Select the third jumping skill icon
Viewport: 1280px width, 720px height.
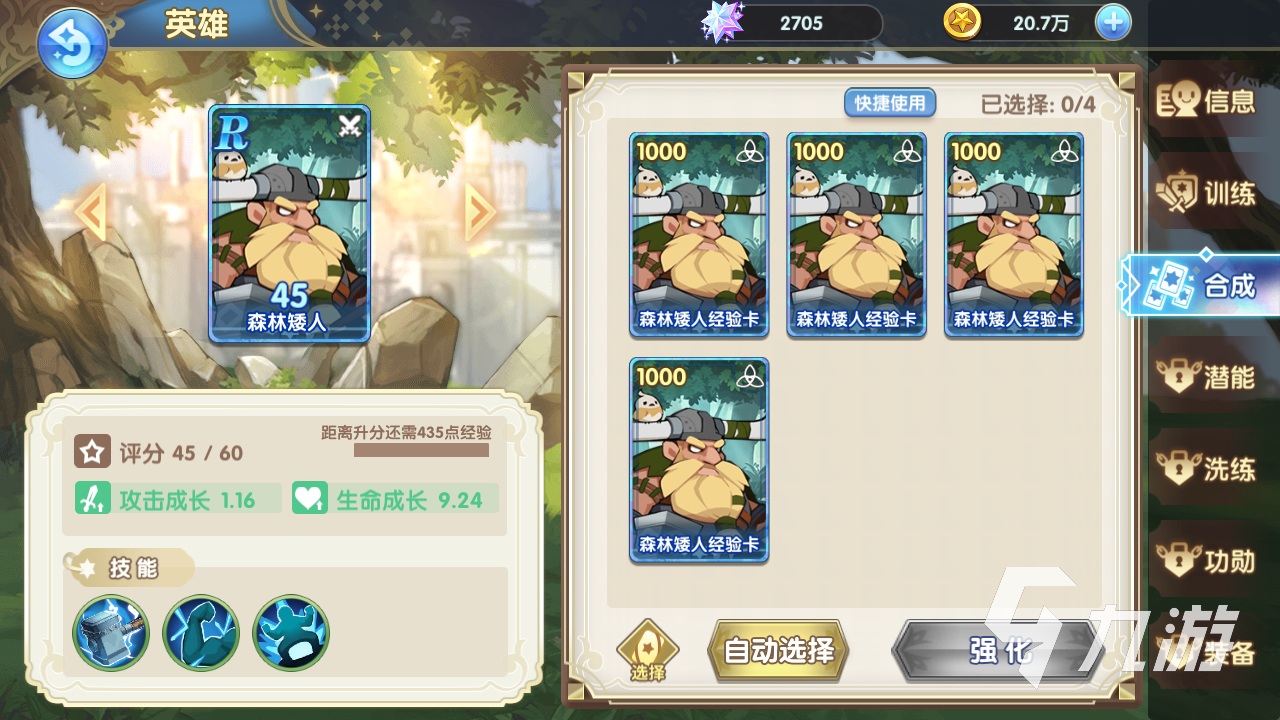click(291, 633)
